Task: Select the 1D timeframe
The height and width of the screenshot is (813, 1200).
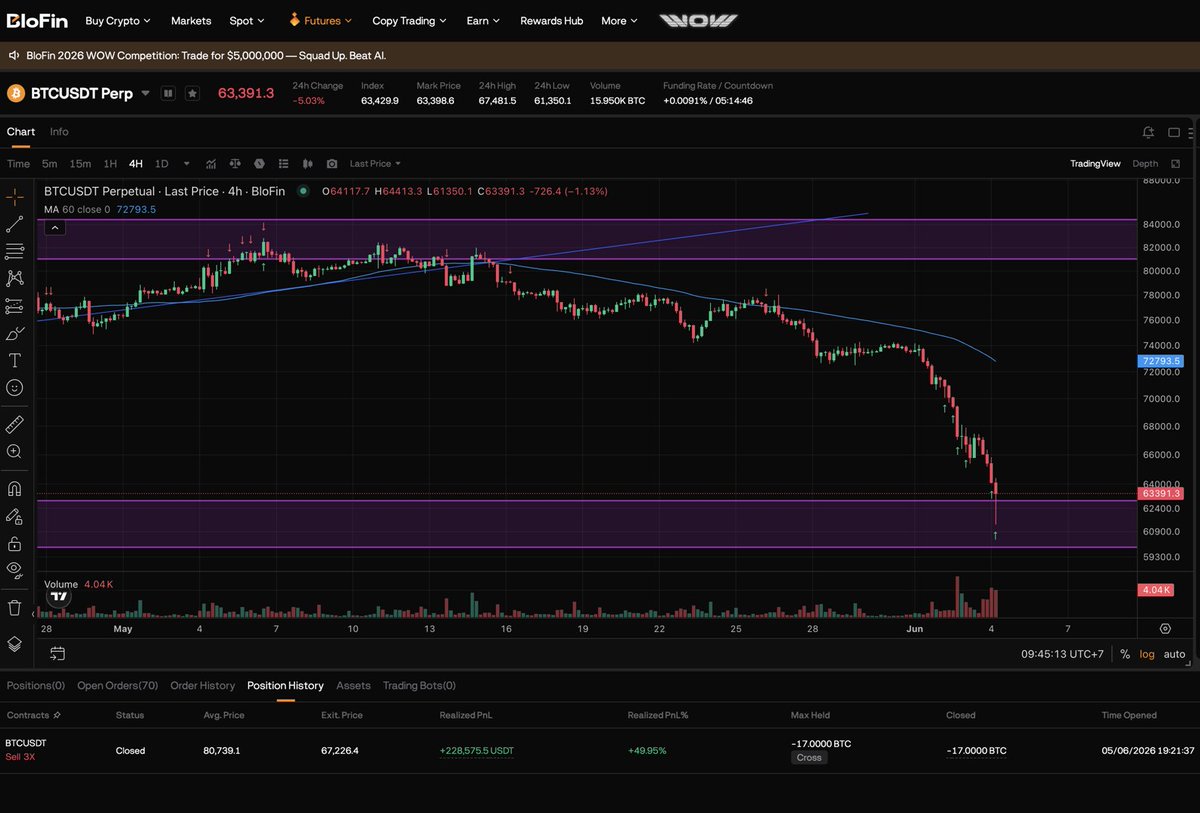Action: pyautogui.click(x=161, y=164)
